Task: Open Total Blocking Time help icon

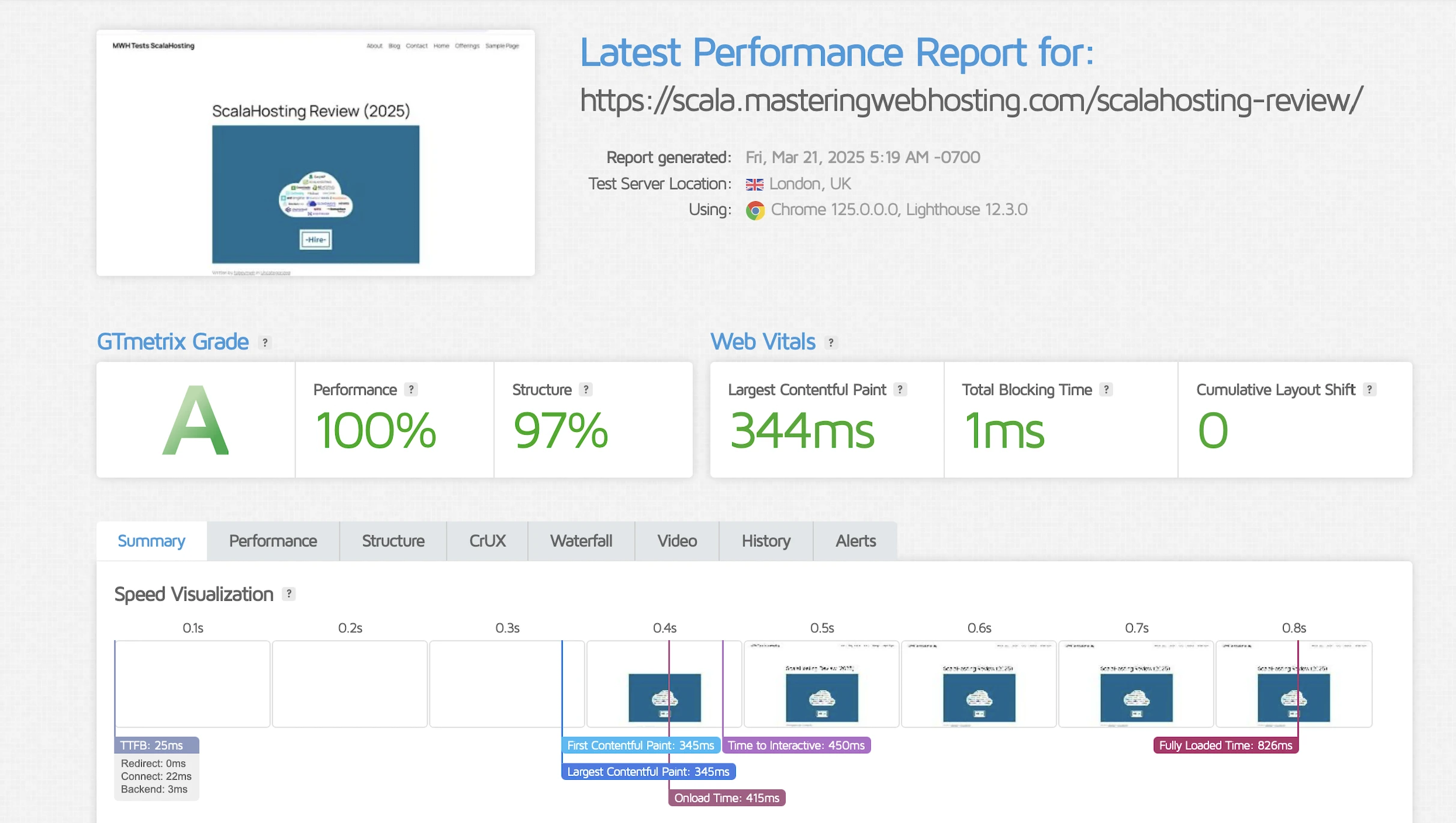Action: click(x=1106, y=389)
